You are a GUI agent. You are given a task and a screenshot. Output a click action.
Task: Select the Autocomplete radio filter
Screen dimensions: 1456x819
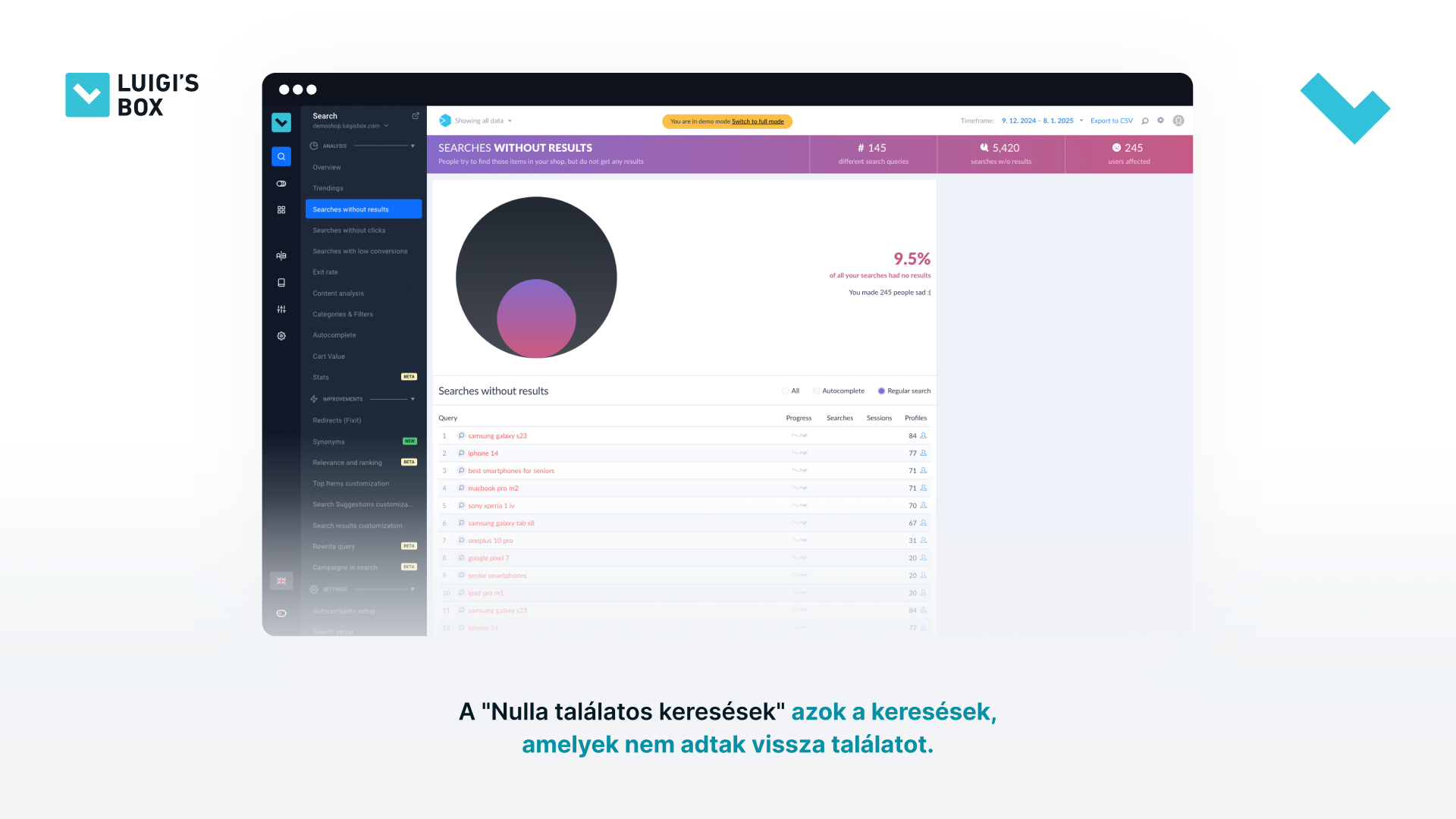(817, 391)
